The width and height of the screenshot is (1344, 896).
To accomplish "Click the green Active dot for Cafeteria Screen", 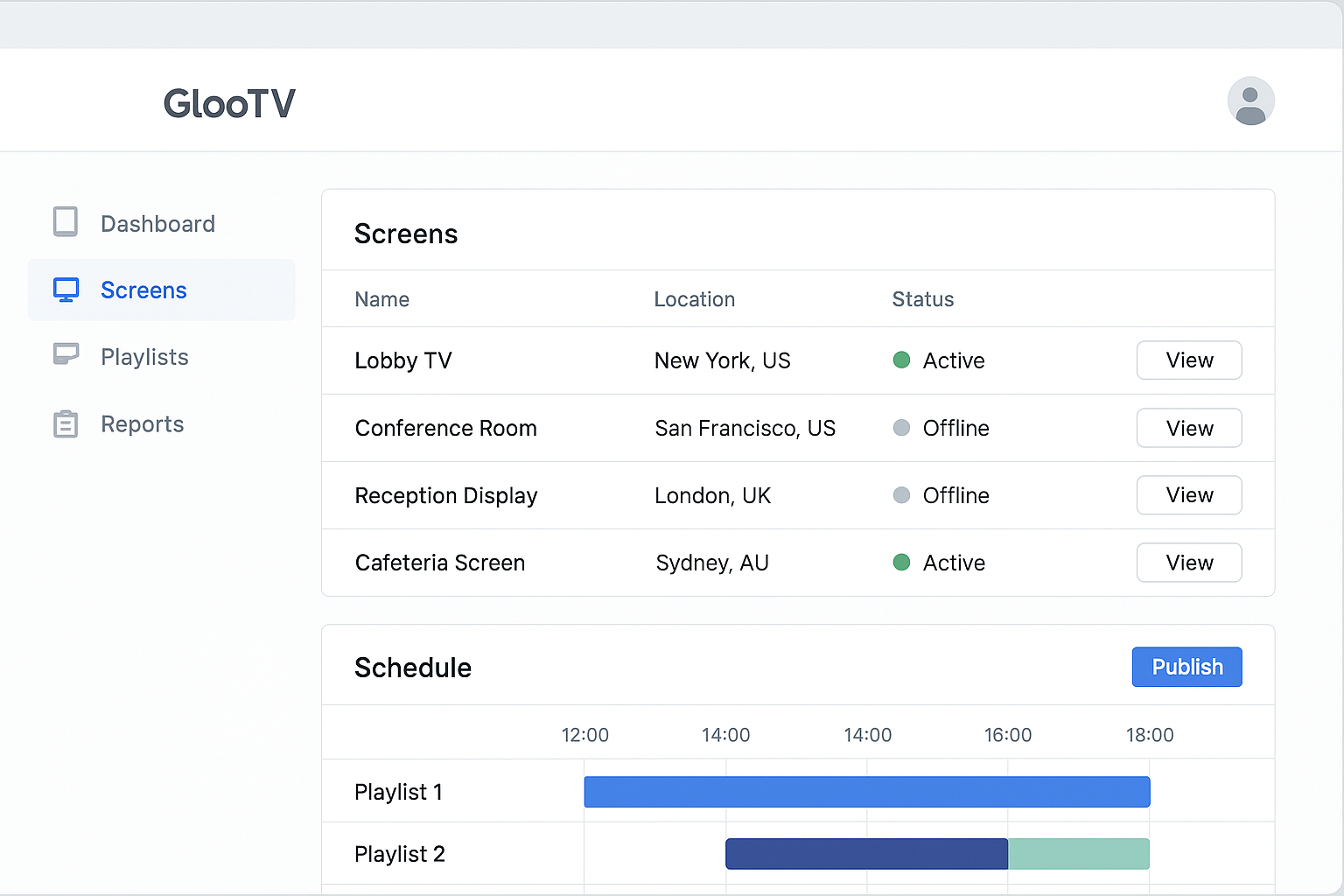I will (x=901, y=563).
